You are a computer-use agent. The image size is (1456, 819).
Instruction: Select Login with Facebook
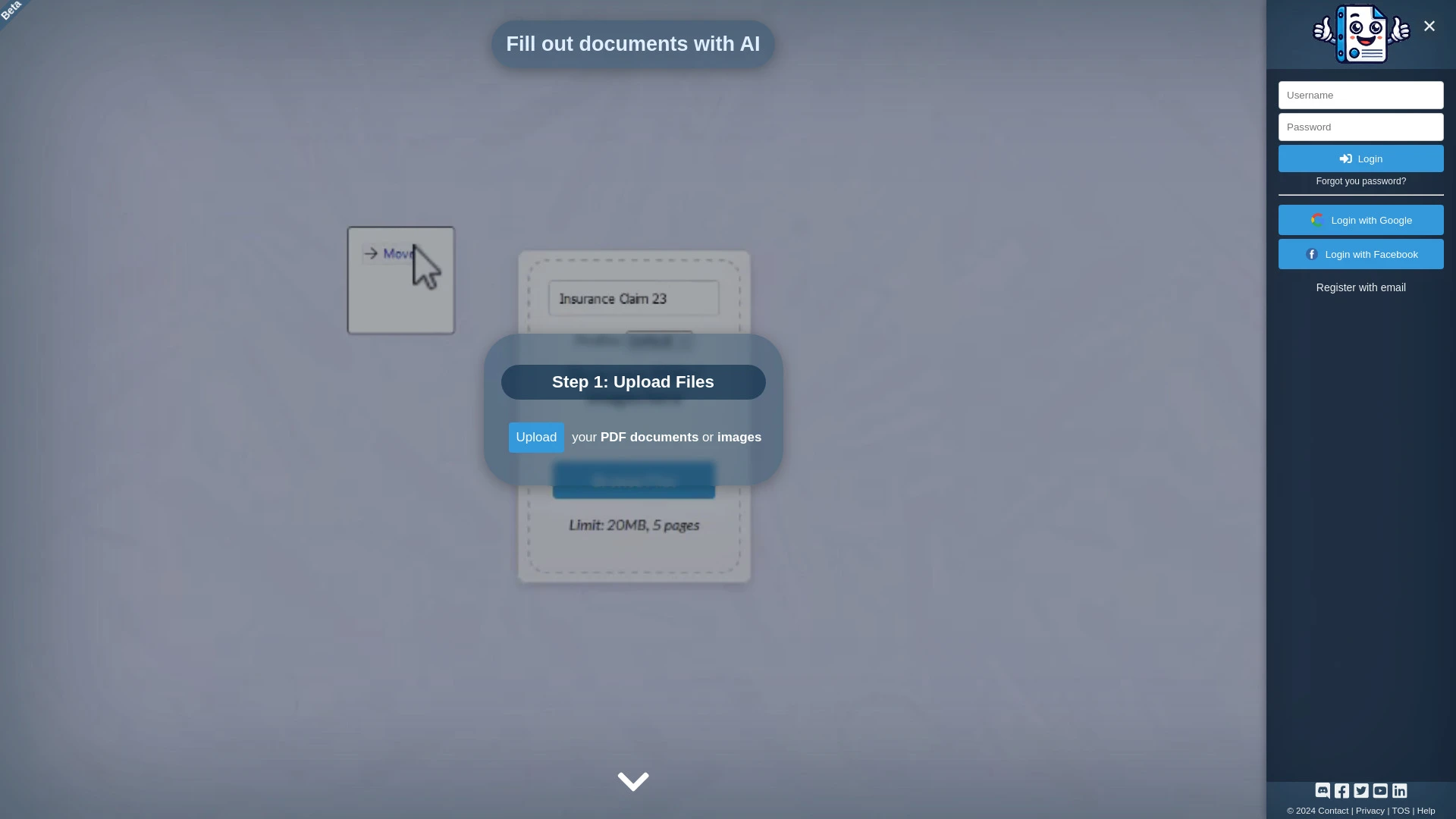click(1360, 254)
